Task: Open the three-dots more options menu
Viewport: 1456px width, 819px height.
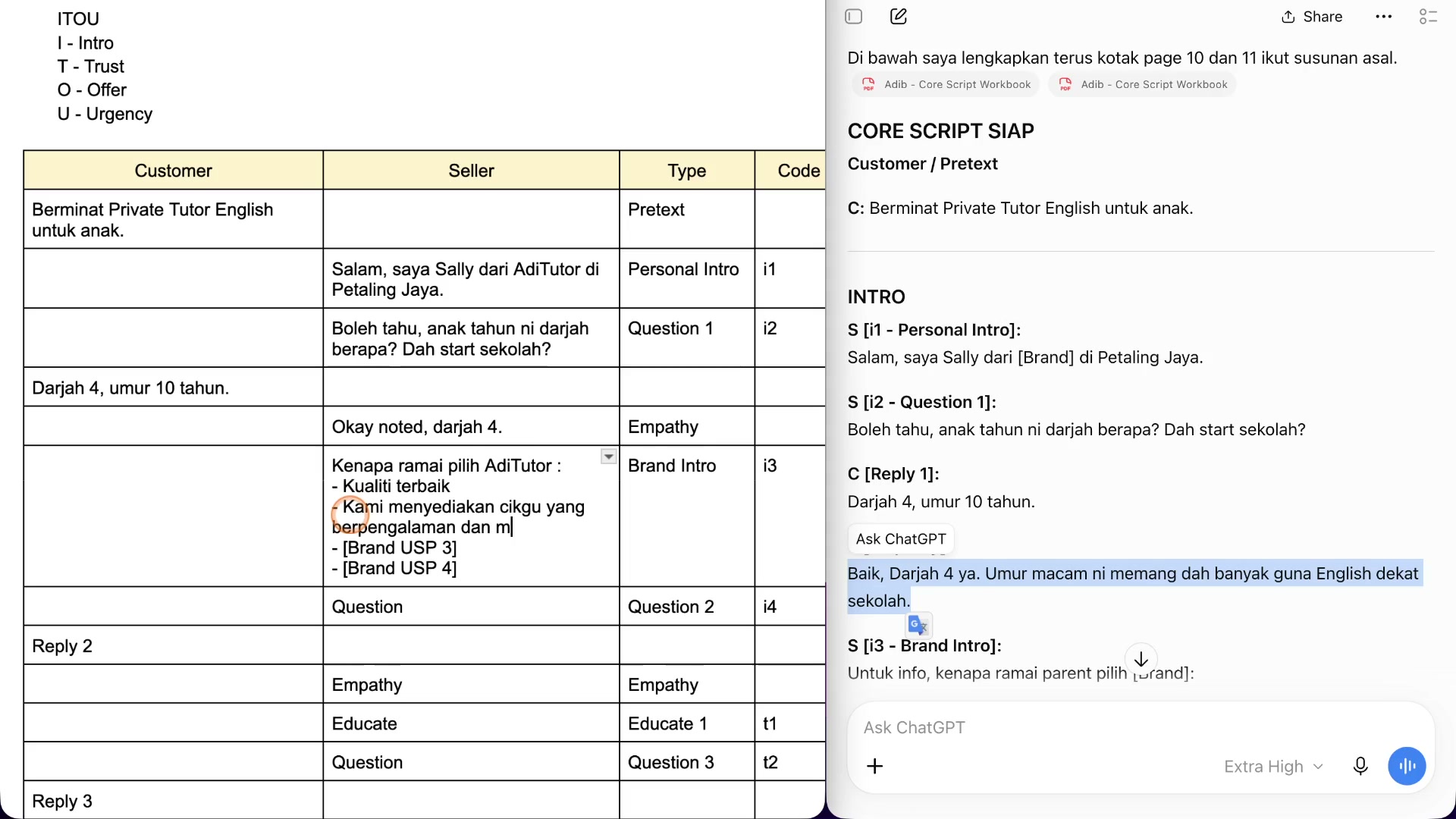Action: tap(1383, 17)
